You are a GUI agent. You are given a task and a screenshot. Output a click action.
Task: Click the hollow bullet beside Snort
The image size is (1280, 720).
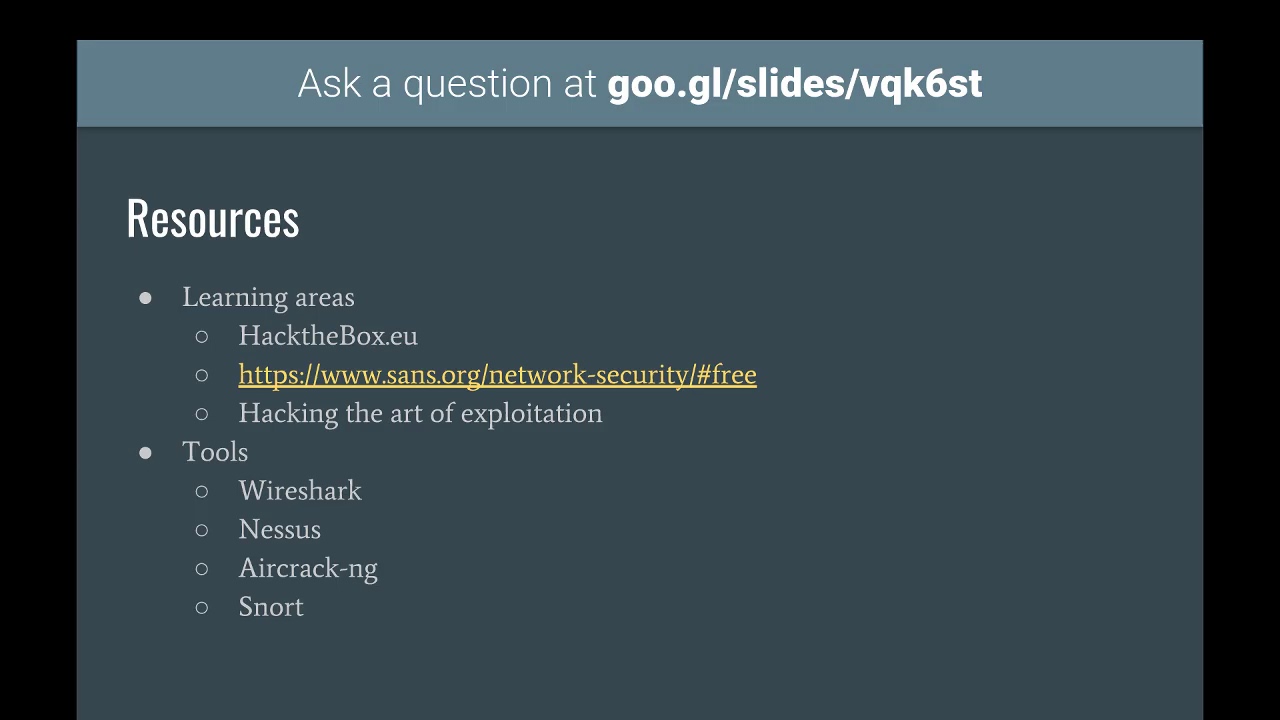pos(202,608)
